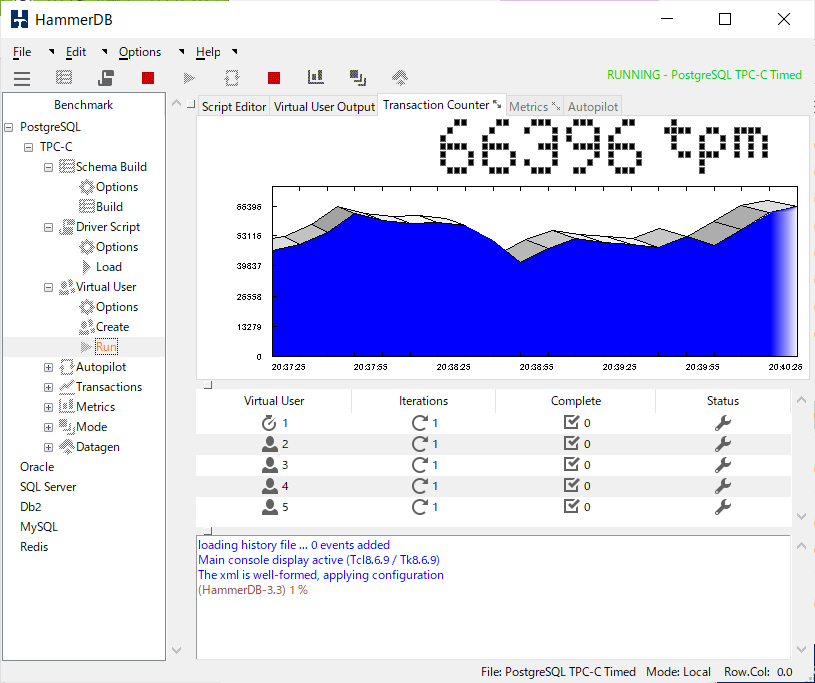This screenshot has width=815, height=683.
Task: Open the File menu
Action: [x=22, y=52]
